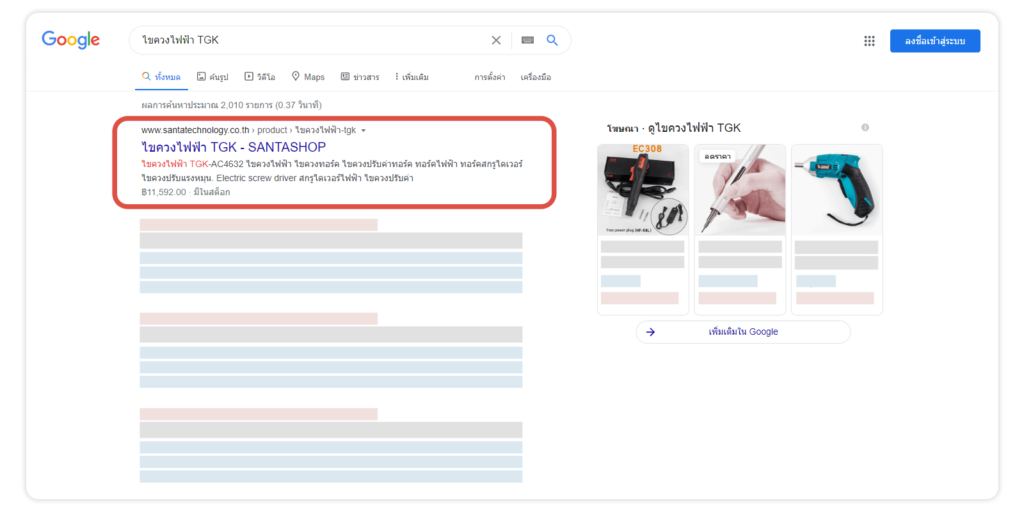This screenshot has width=1024, height=512.
Task: Expand the arrow beside santatechnology URL
Action: pyautogui.click(x=364, y=131)
